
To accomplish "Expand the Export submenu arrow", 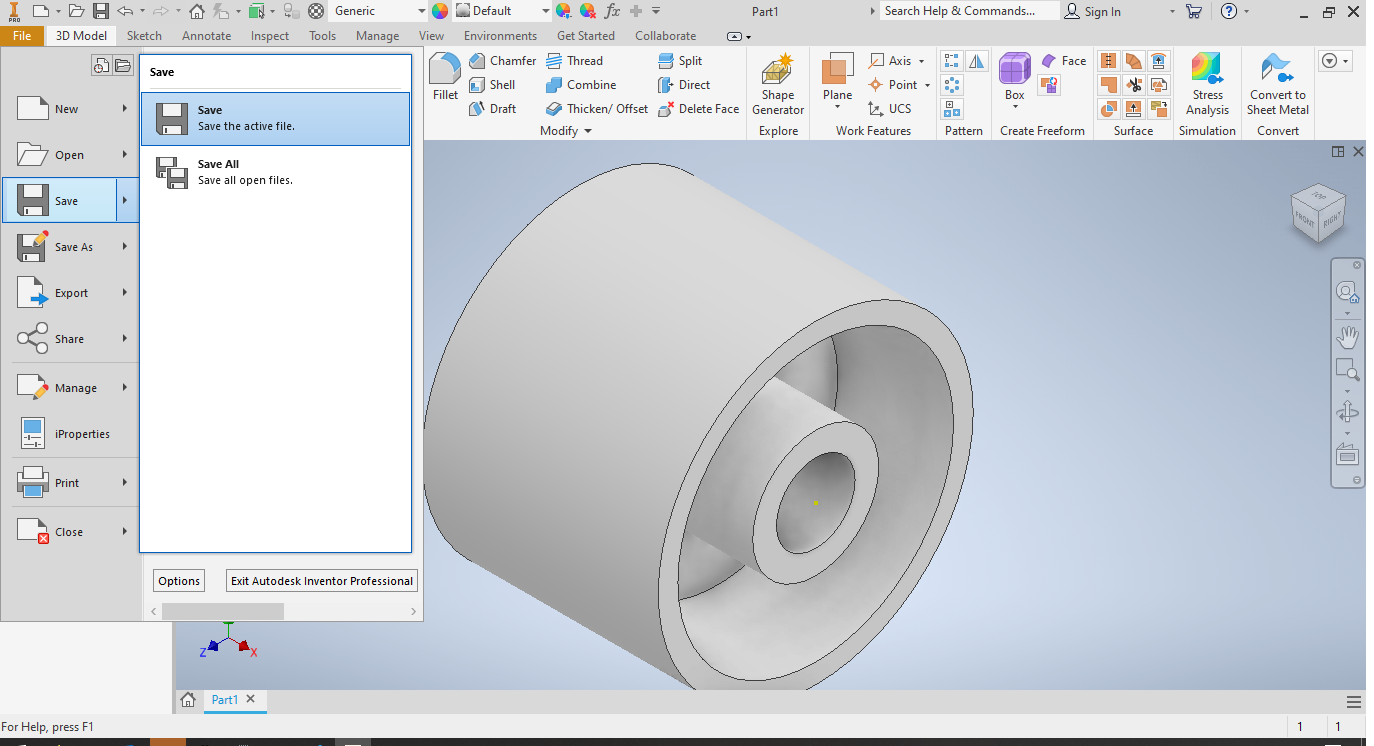I will (125, 293).
